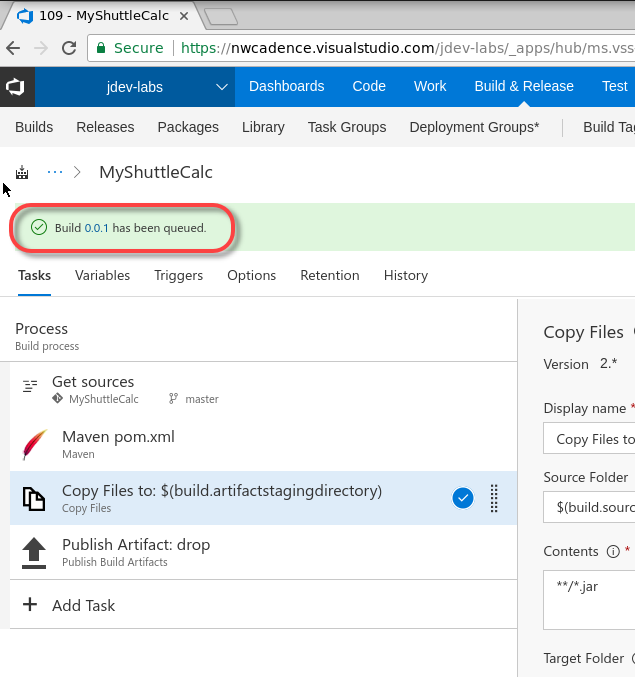Switch to the Variables tab
The image size is (635, 677).
coord(103,275)
